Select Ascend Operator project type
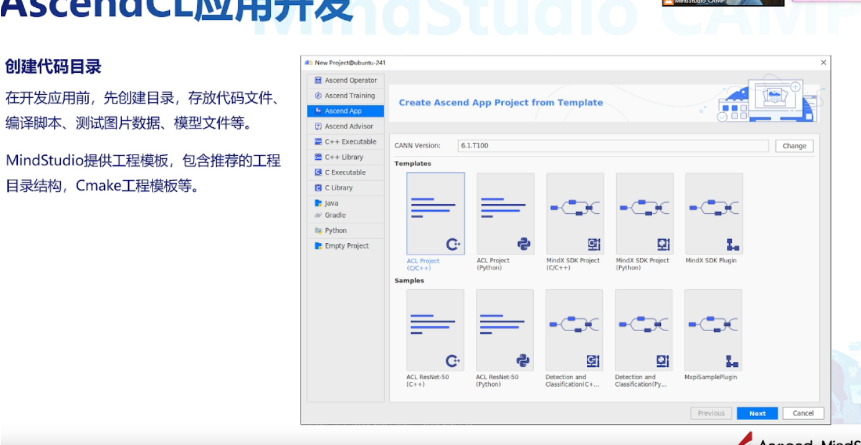The image size is (861, 445). pos(345,80)
